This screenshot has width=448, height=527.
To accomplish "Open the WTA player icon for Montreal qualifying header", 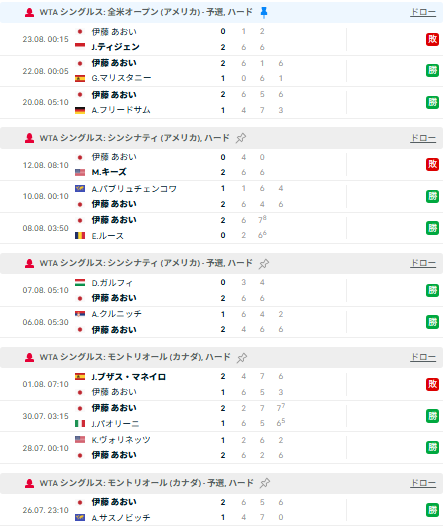I will (x=30, y=483).
